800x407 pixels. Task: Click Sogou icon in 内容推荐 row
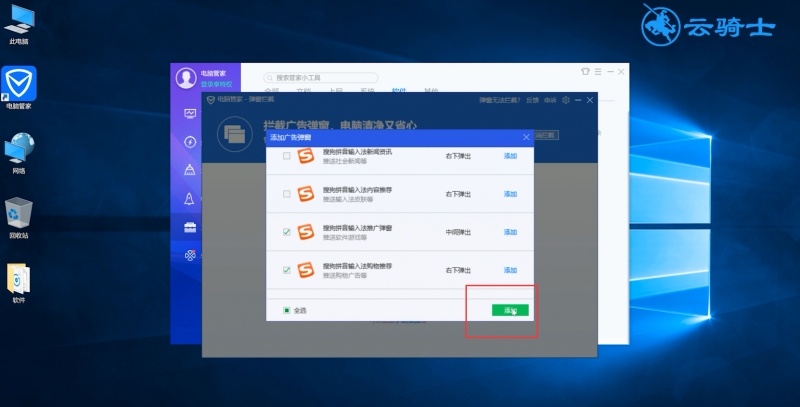[306, 194]
